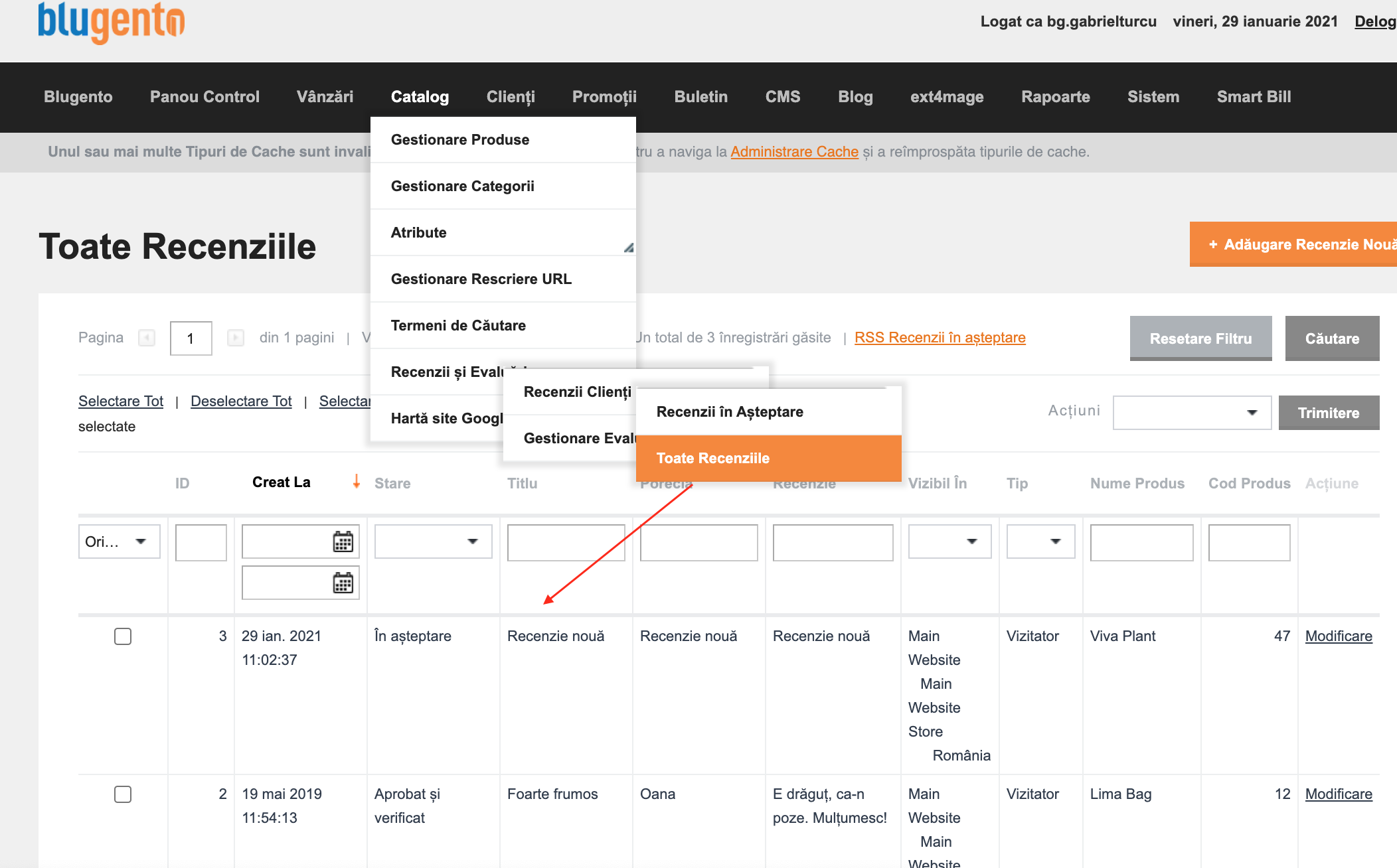
Task: Click the Căutare button
Action: (1332, 338)
